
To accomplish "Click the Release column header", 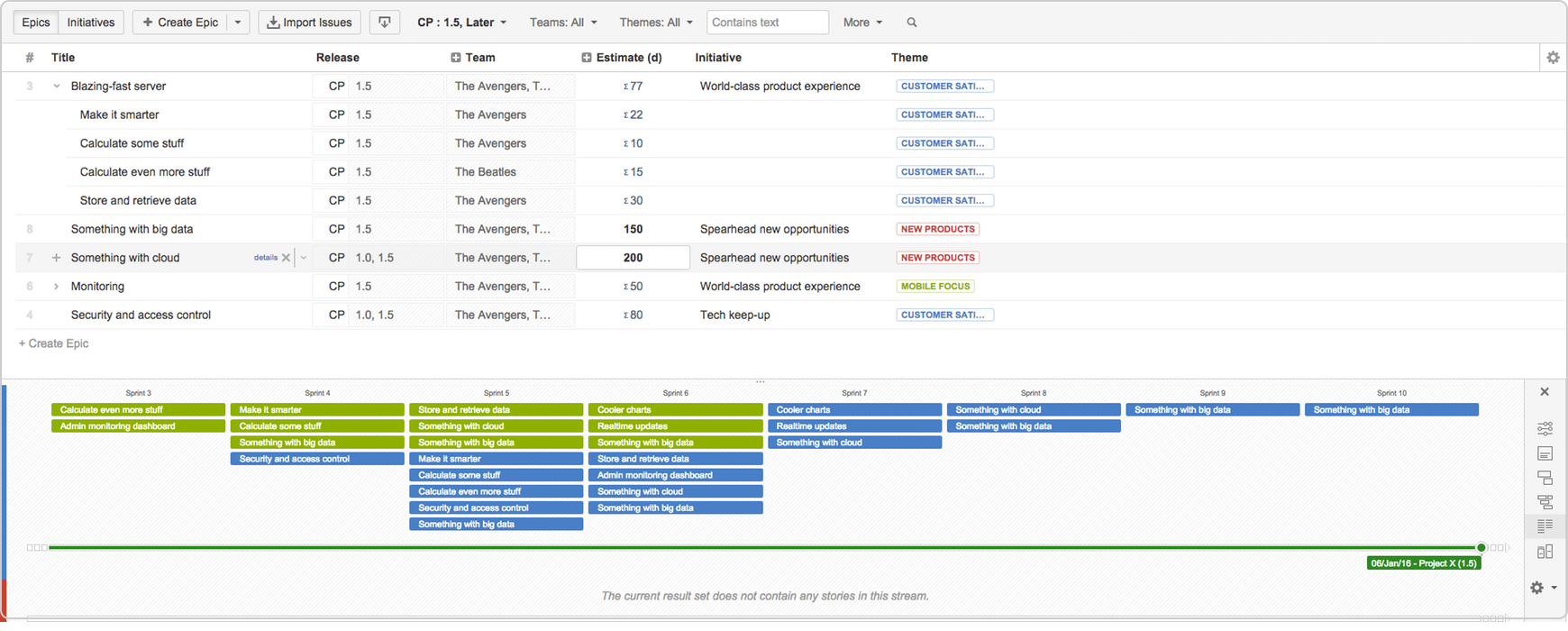I will (x=338, y=58).
